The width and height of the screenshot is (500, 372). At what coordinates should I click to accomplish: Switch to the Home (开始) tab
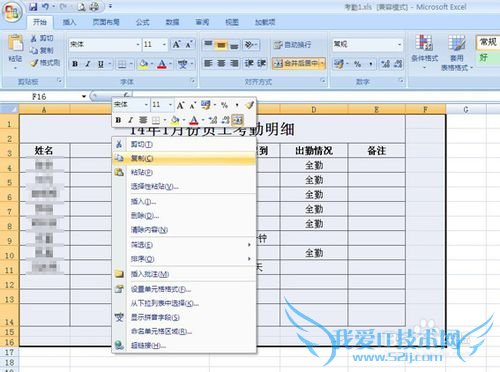[40, 22]
